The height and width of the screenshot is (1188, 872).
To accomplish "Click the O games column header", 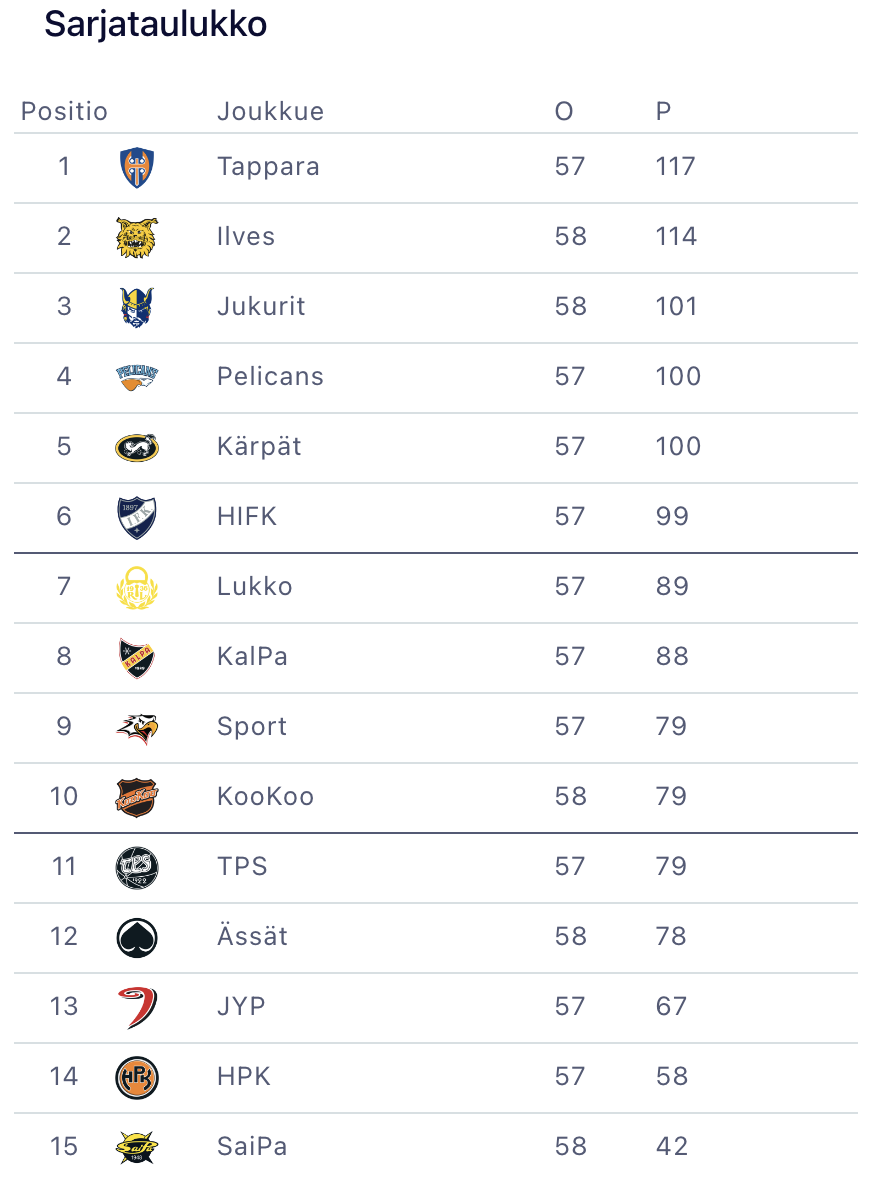I will [564, 111].
